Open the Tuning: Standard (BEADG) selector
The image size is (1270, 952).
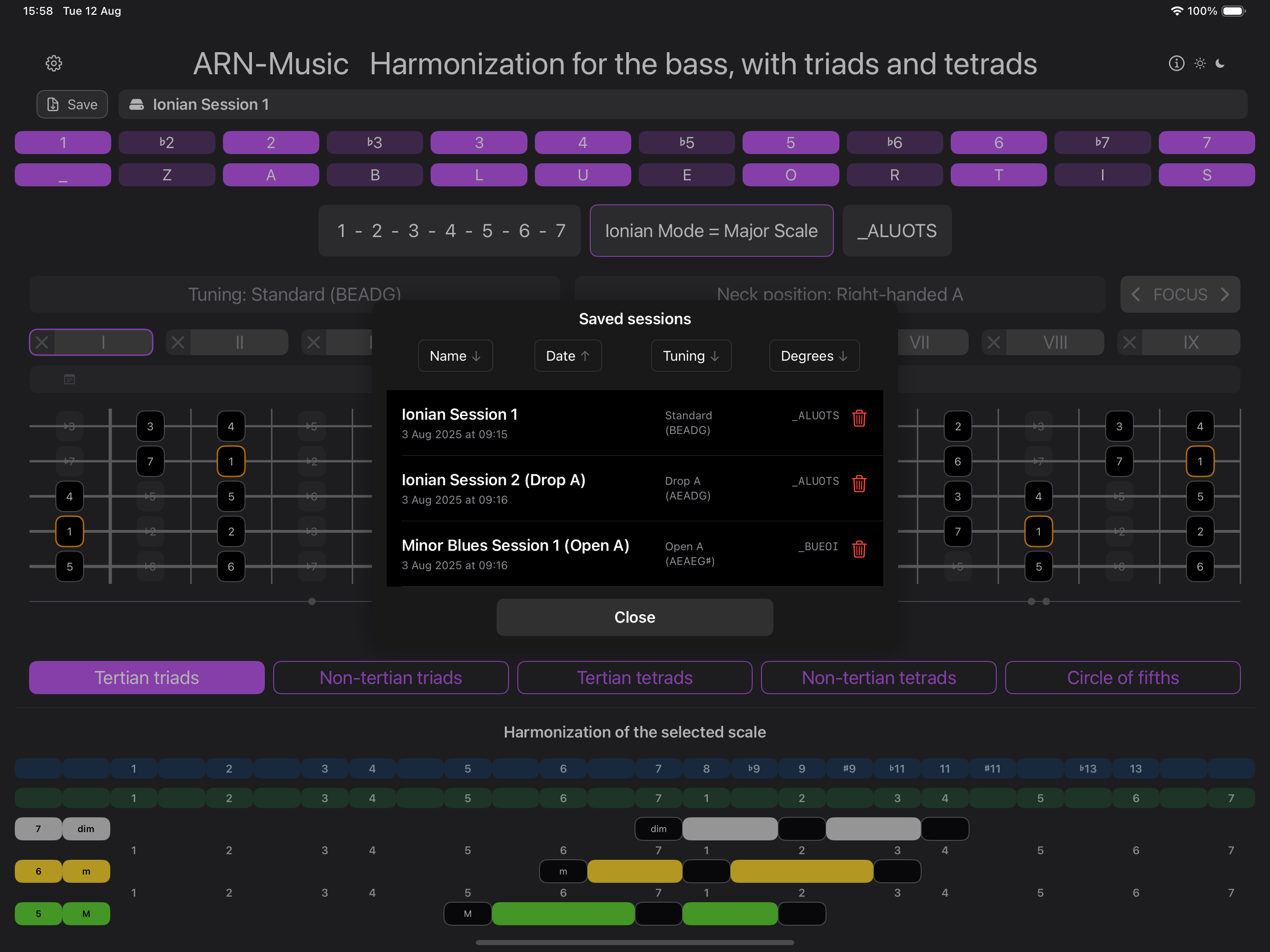pos(294,294)
